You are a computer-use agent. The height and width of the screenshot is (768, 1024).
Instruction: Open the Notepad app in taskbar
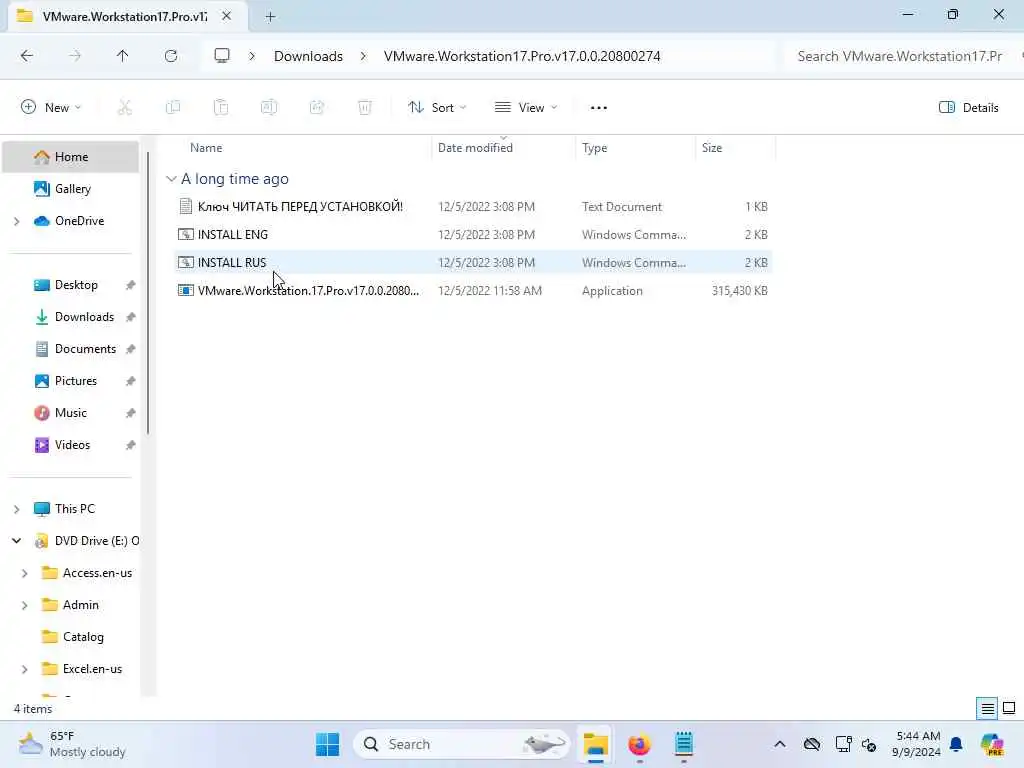coord(684,744)
